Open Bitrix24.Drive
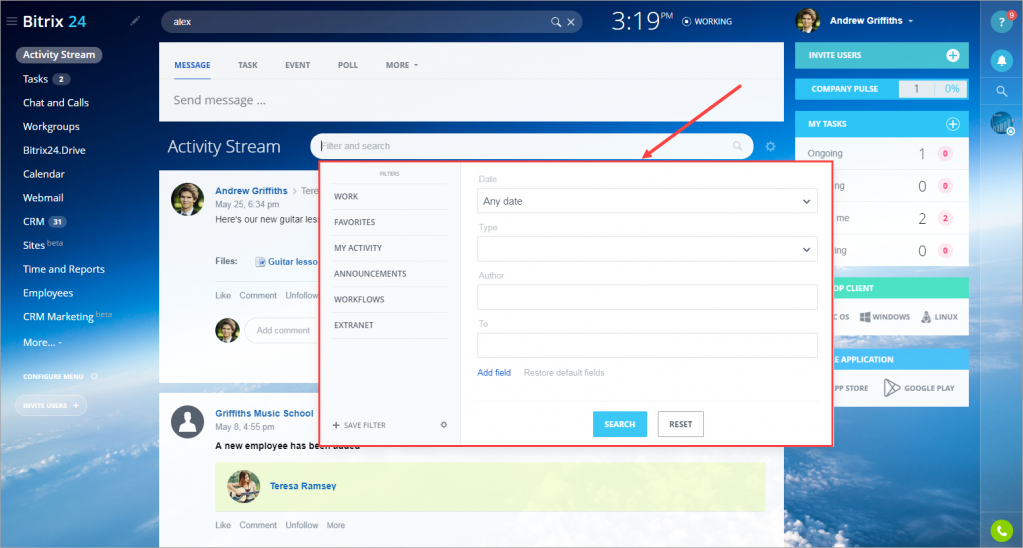 54,150
